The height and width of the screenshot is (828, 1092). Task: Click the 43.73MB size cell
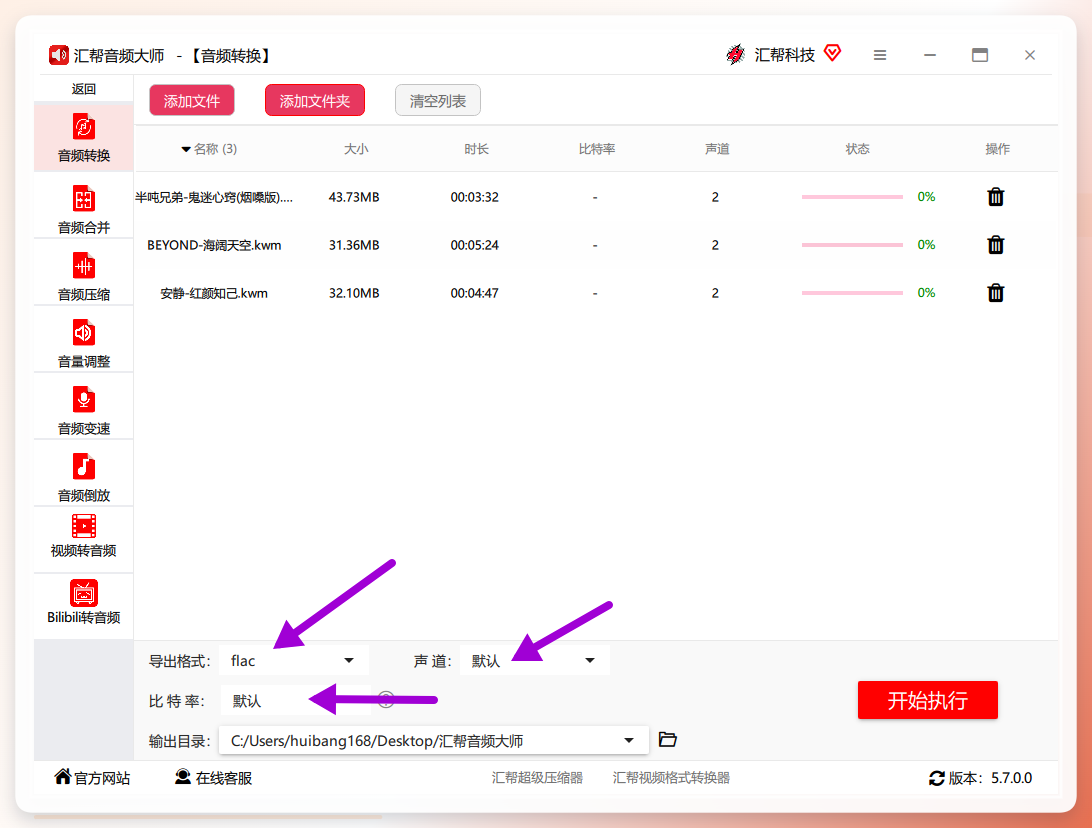tap(354, 197)
